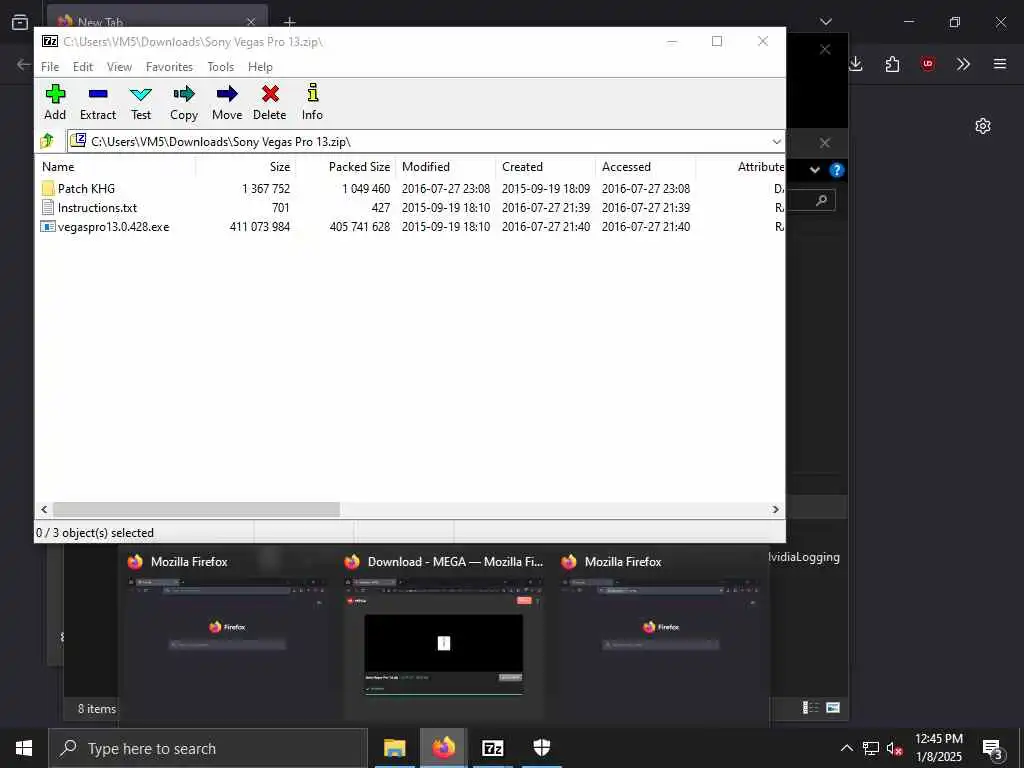Open the View menu

click(120, 67)
